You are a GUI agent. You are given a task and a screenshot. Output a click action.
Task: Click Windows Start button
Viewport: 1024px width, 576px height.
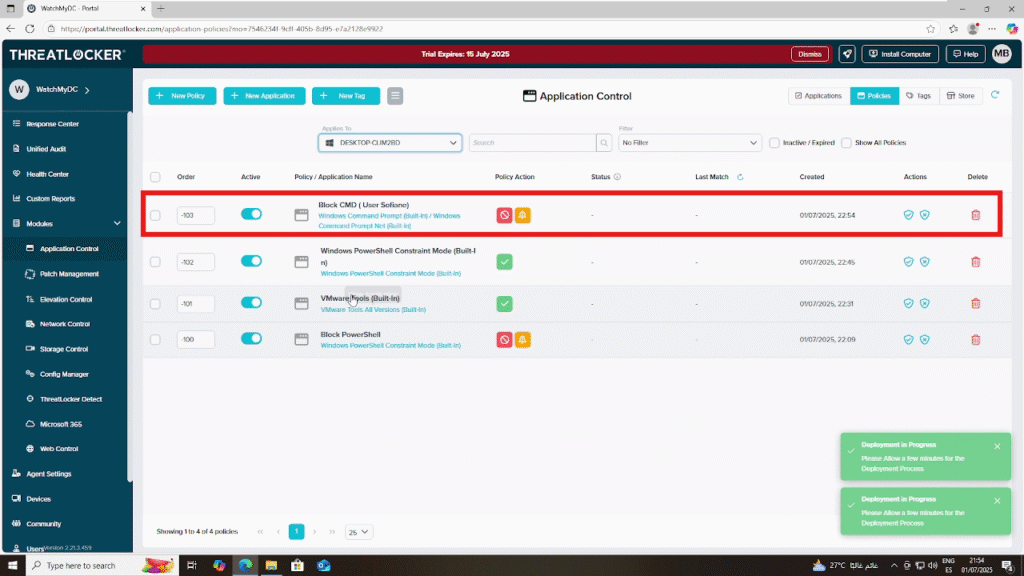12,566
